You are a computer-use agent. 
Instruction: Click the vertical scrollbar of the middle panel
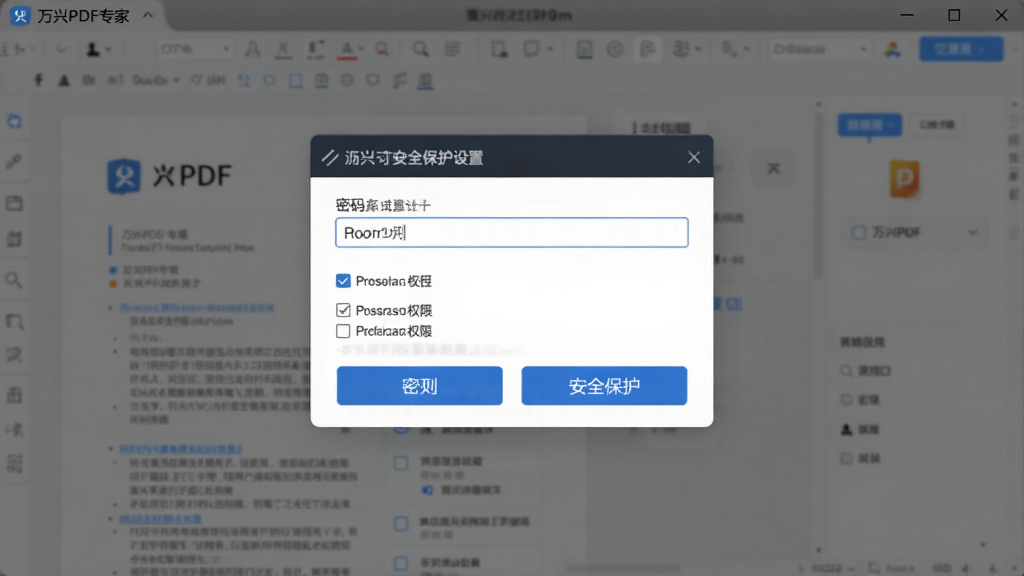[x=819, y=196]
